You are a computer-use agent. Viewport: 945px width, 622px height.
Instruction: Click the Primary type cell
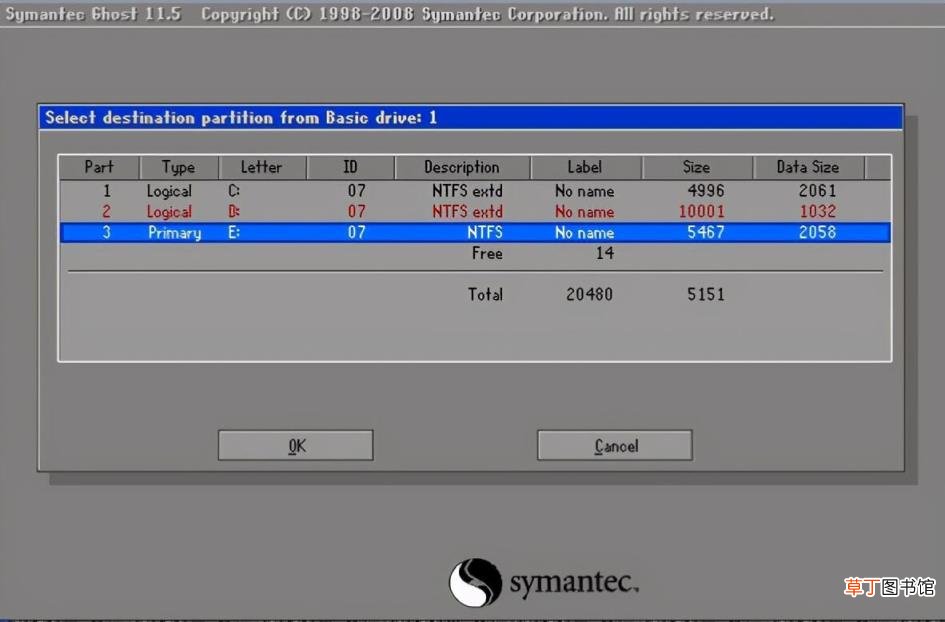(x=175, y=233)
